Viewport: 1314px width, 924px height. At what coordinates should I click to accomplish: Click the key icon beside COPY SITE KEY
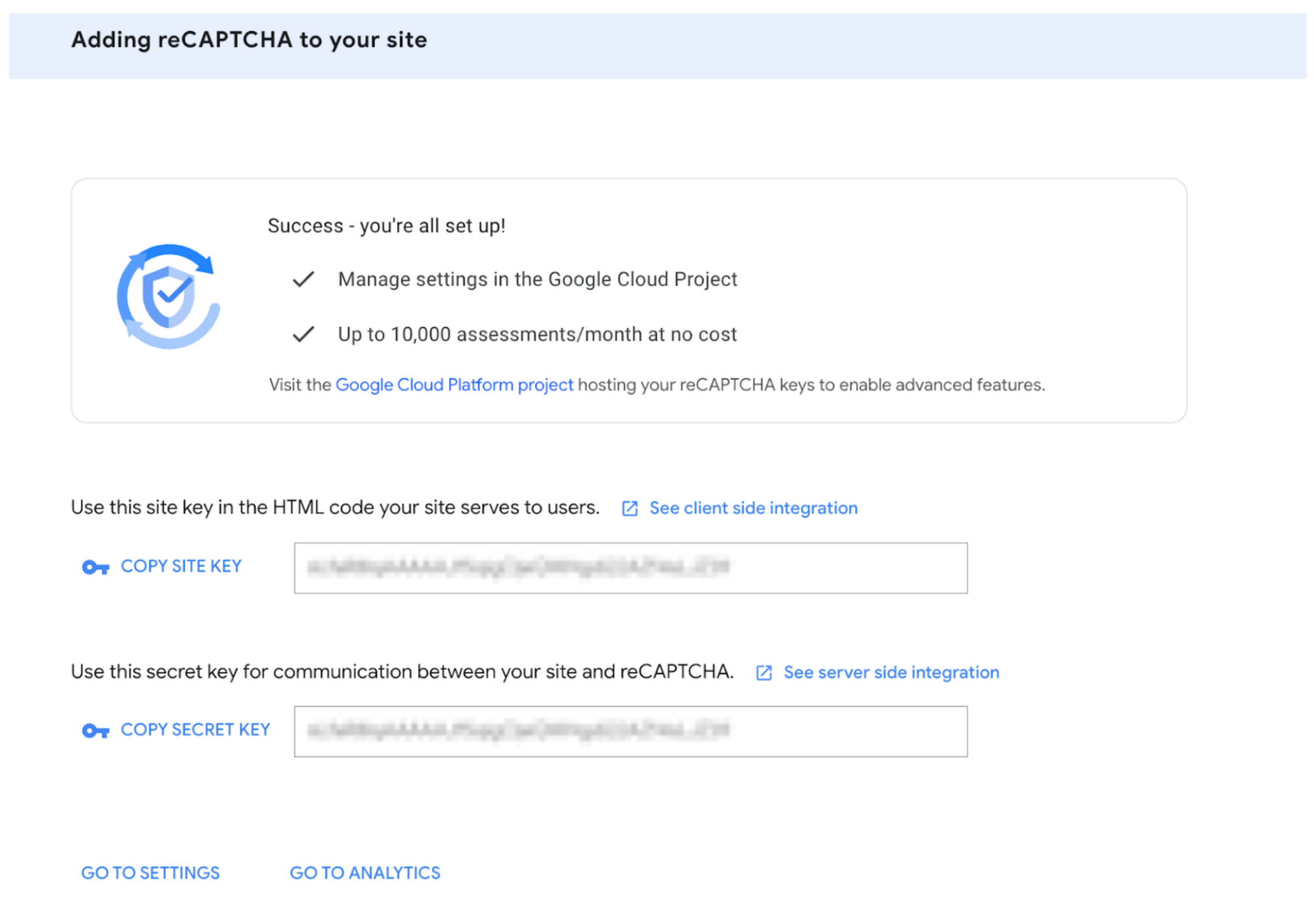click(x=95, y=566)
